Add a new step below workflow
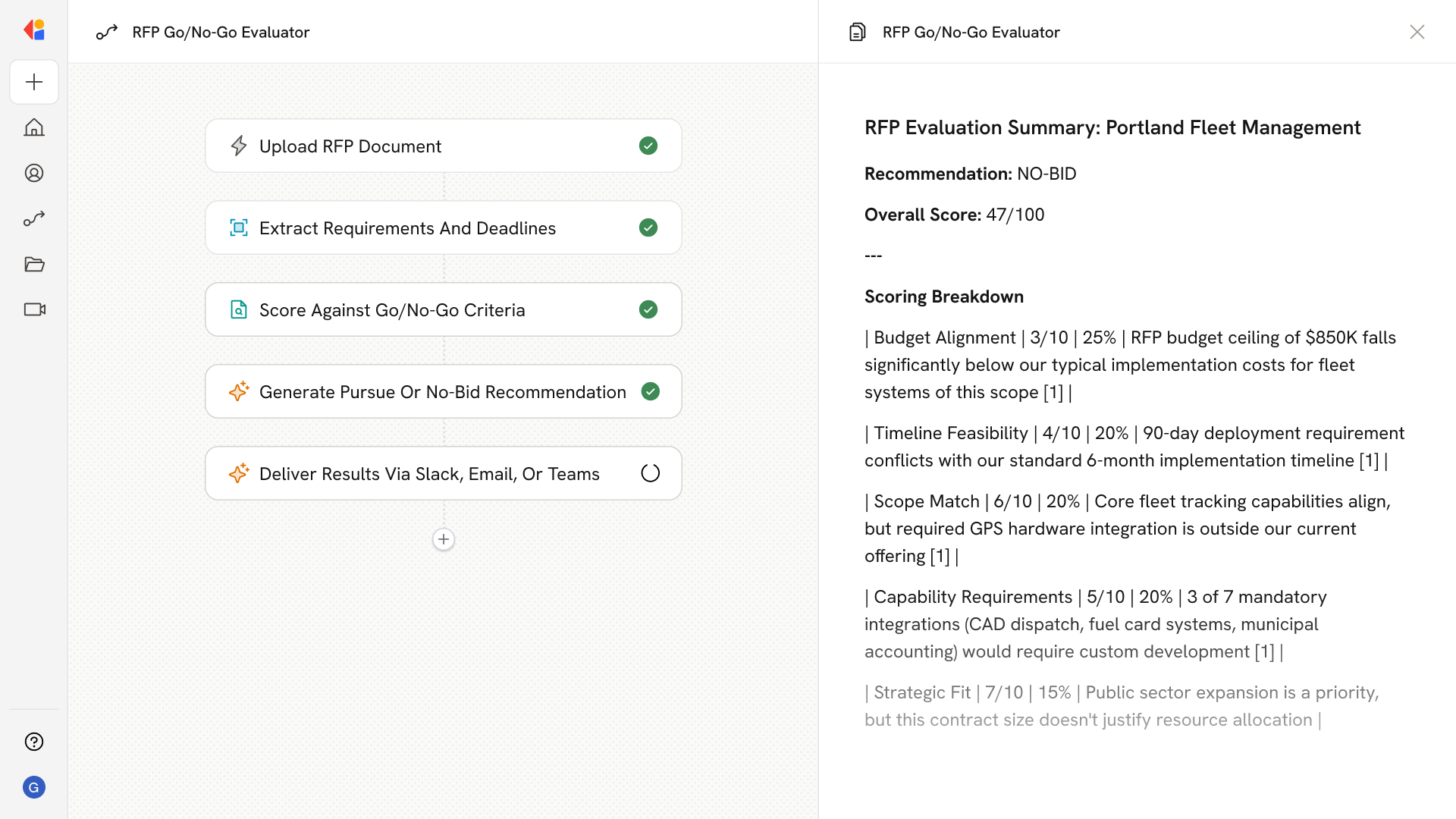 click(444, 539)
